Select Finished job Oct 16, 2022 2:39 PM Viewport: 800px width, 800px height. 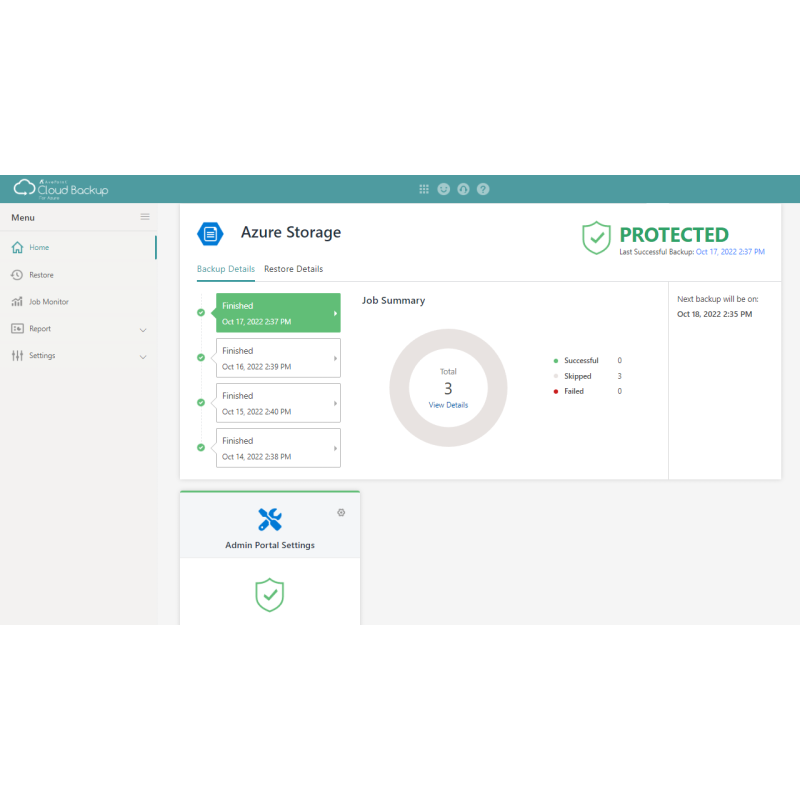click(278, 358)
